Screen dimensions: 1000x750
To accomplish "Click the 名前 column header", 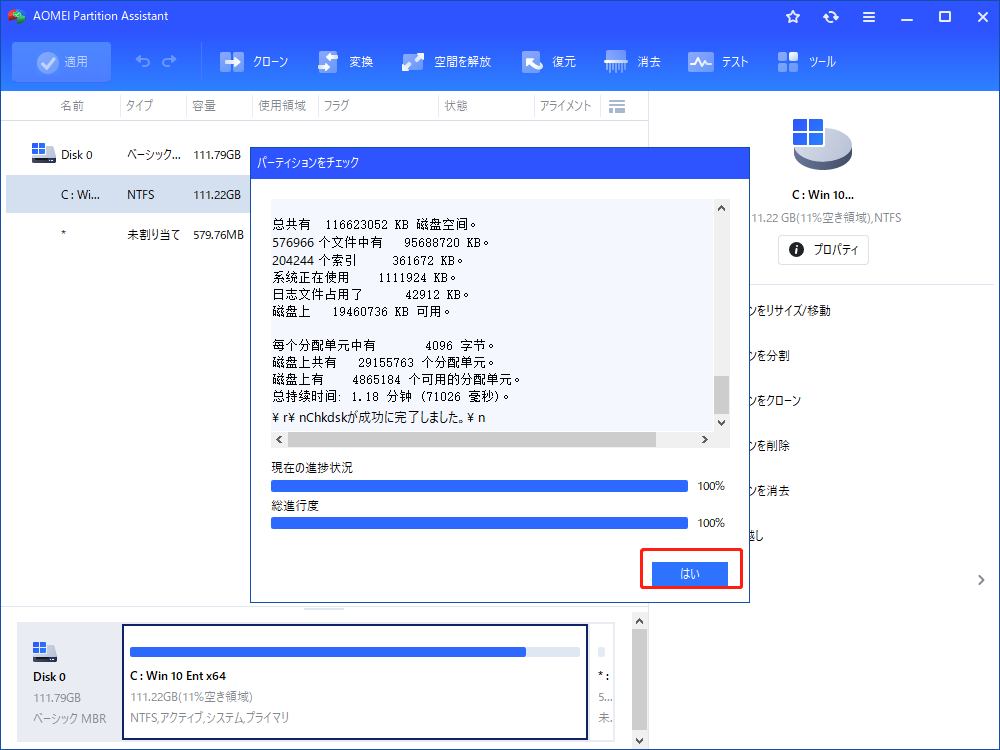I will [72, 106].
